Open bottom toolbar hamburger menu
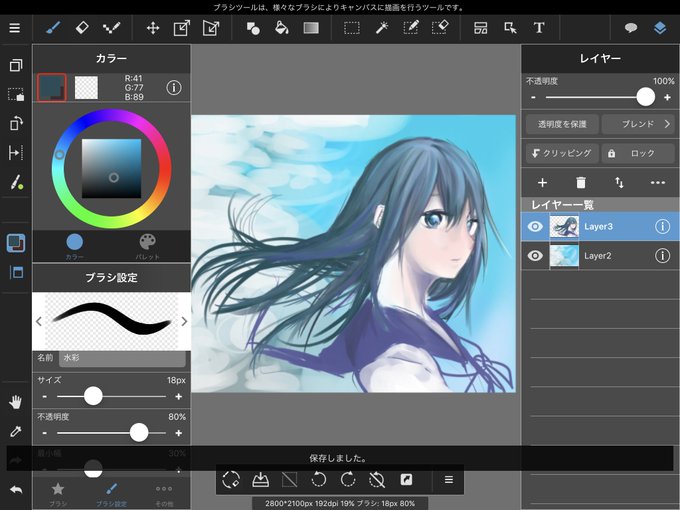 click(x=449, y=480)
